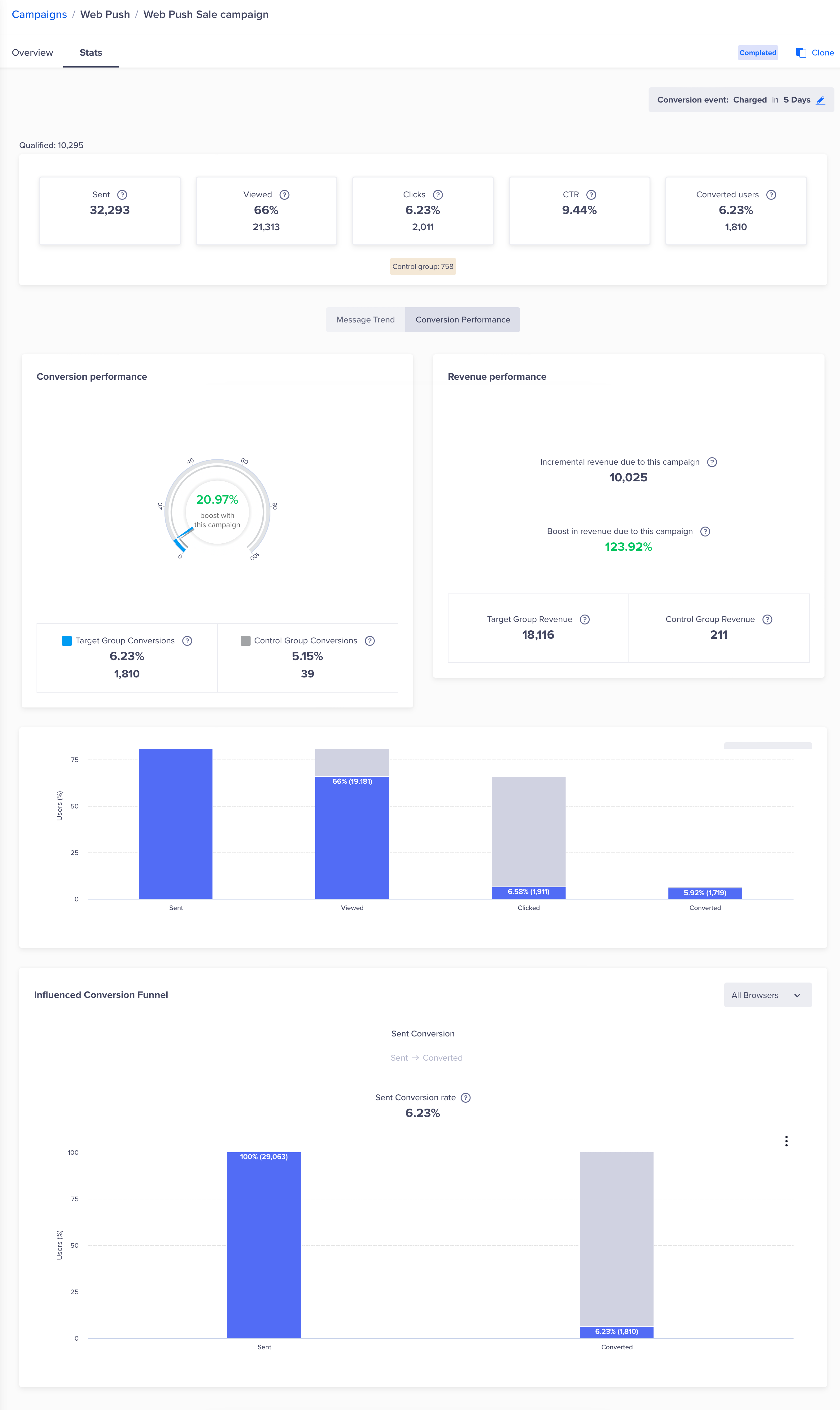Viewport: 840px width, 1410px height.
Task: Click the 2,011 Clicks count
Action: click(423, 227)
